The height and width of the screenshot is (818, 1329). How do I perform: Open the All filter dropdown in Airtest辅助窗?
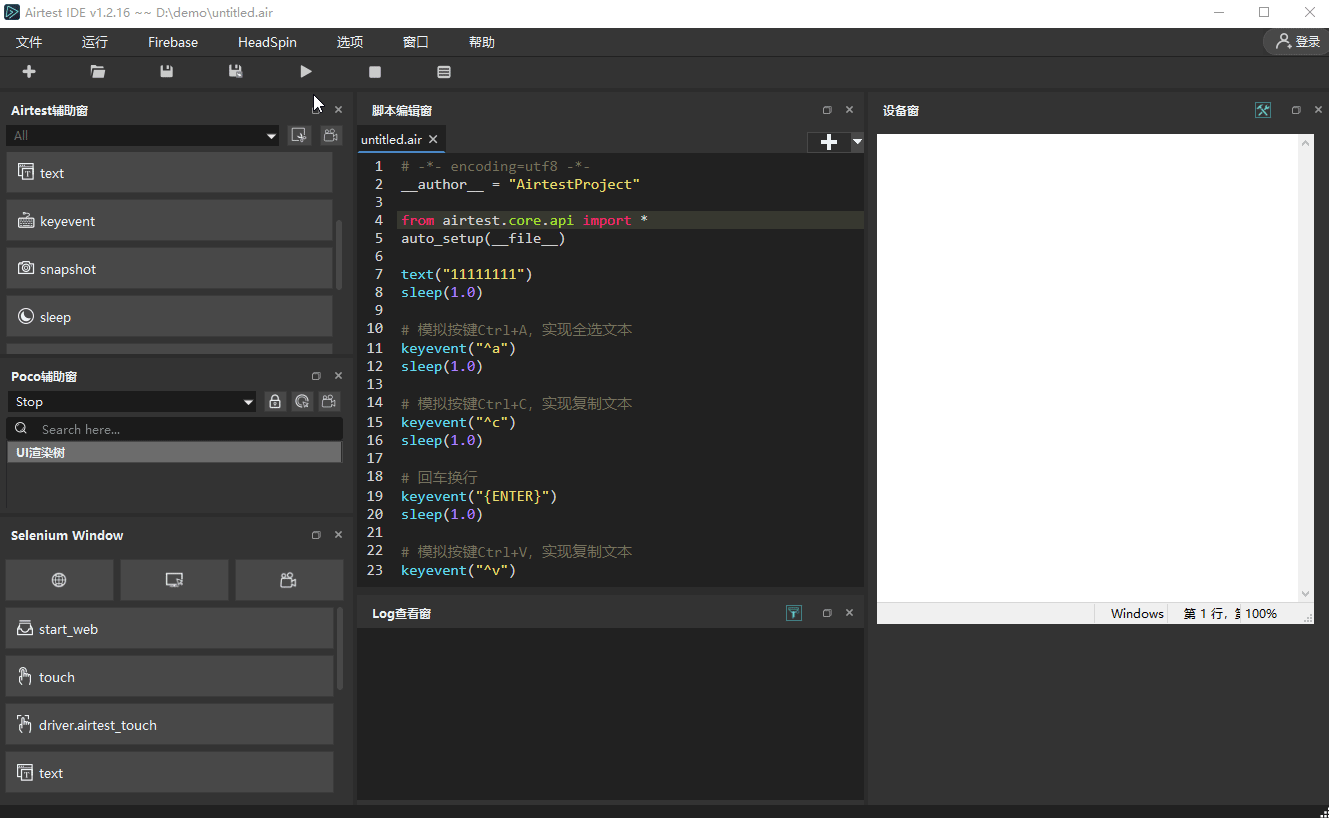[x=143, y=136]
